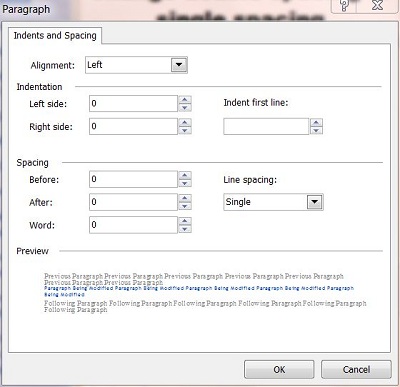
Task: Dismiss the dialog with the Cancel button
Action: (356, 369)
